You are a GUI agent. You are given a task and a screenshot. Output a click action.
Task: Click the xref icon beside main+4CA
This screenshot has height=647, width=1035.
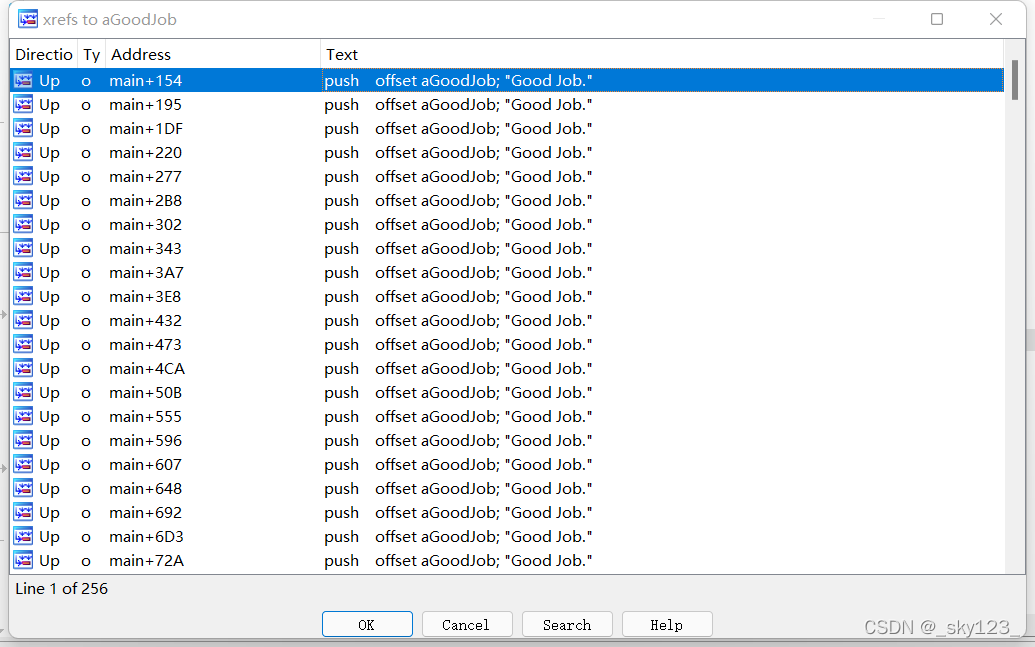point(23,368)
